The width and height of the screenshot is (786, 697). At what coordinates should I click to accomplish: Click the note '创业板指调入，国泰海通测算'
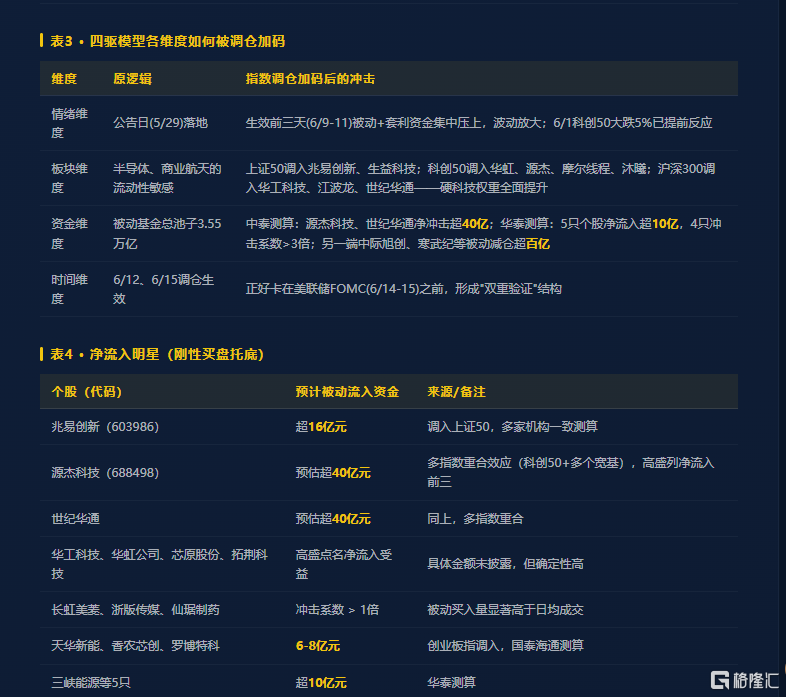point(505,646)
